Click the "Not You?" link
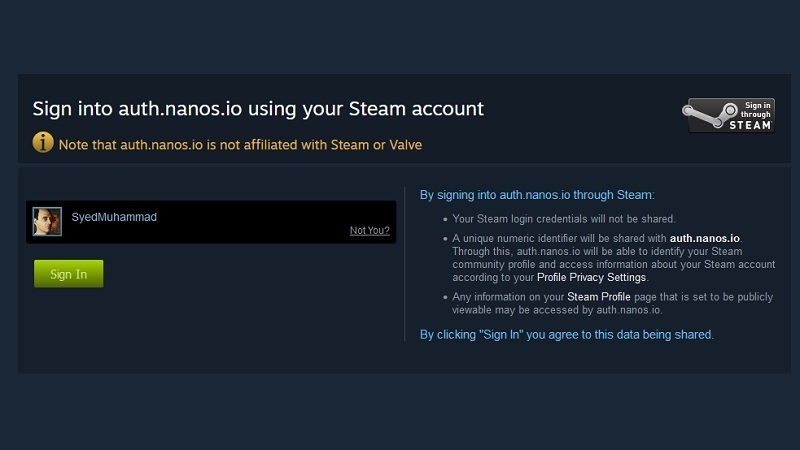This screenshot has height=450, width=800. (x=369, y=231)
